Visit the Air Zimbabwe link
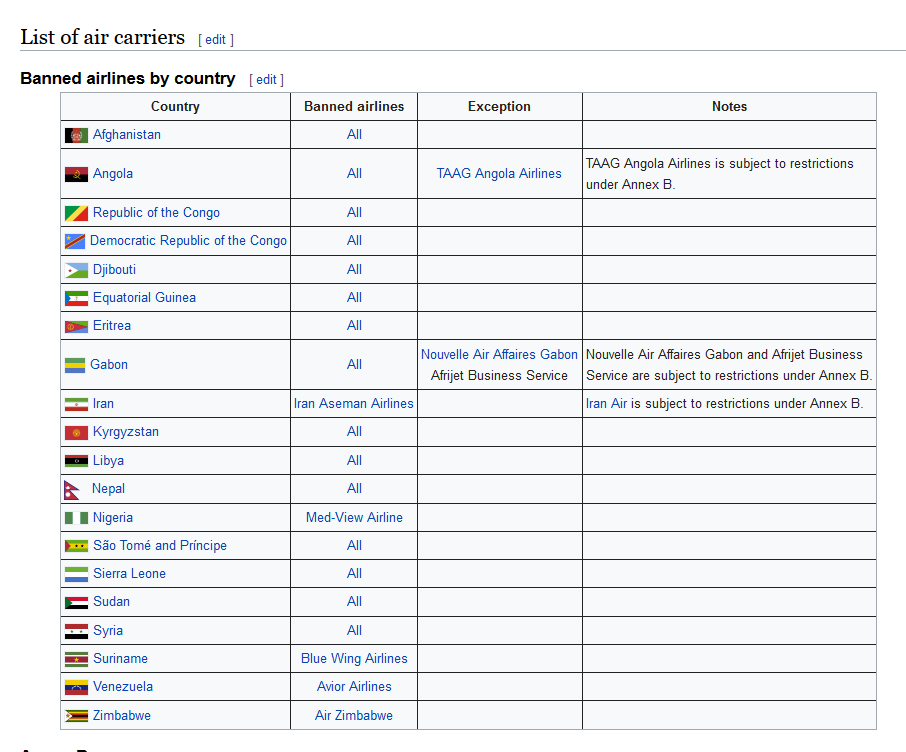 pos(354,716)
